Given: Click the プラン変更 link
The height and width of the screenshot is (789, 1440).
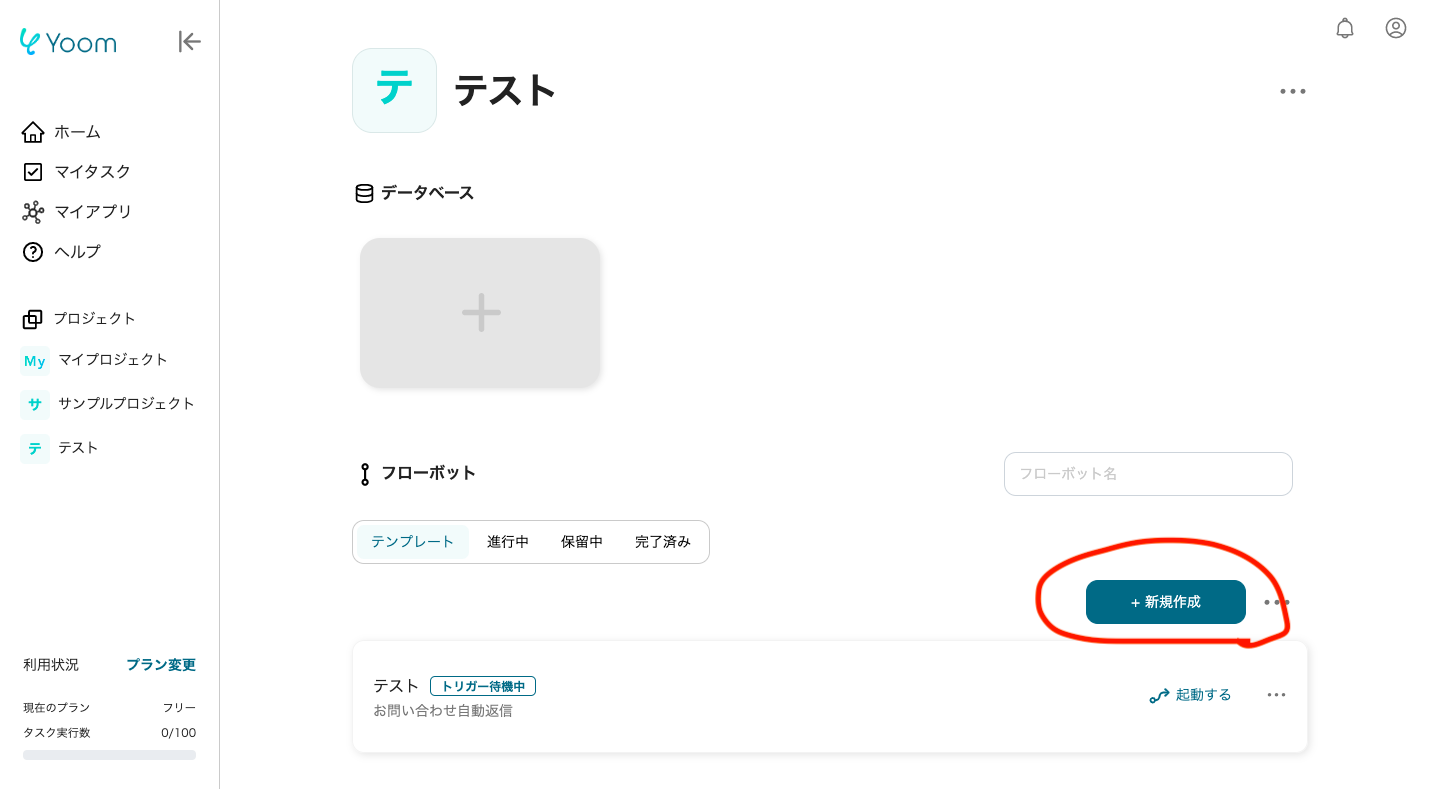Looking at the screenshot, I should click(x=161, y=665).
